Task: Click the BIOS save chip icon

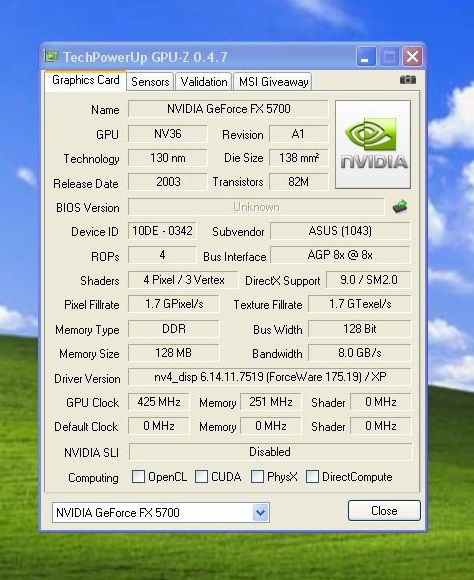Action: click(400, 206)
